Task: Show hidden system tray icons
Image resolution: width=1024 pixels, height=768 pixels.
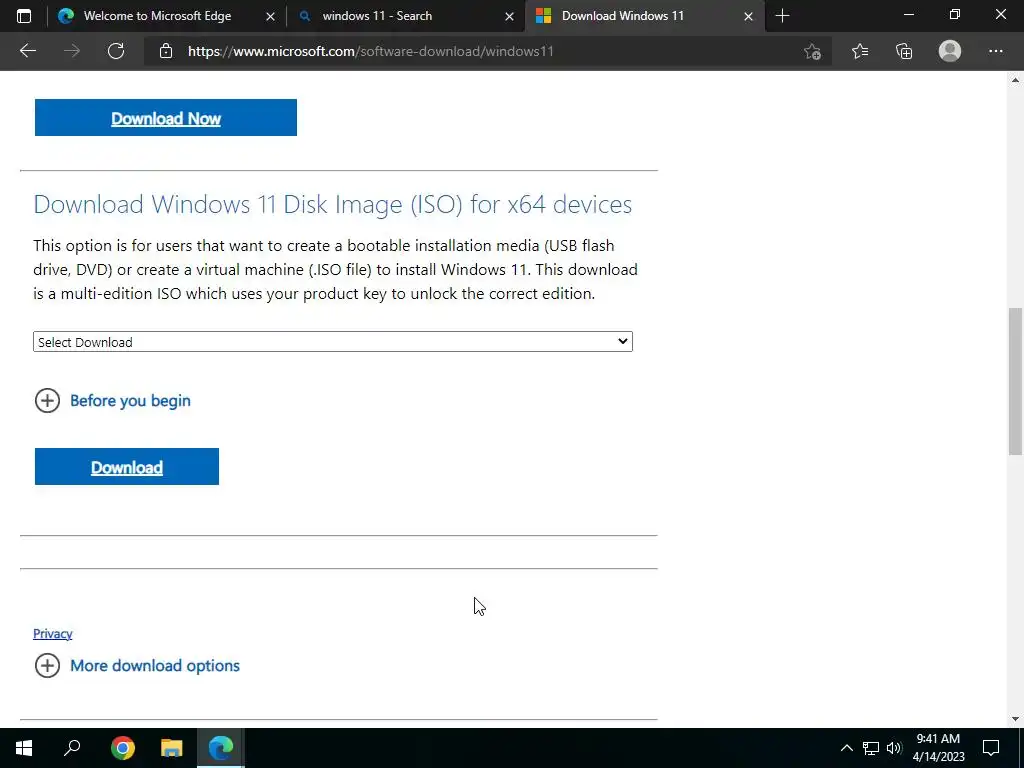Action: [x=846, y=748]
